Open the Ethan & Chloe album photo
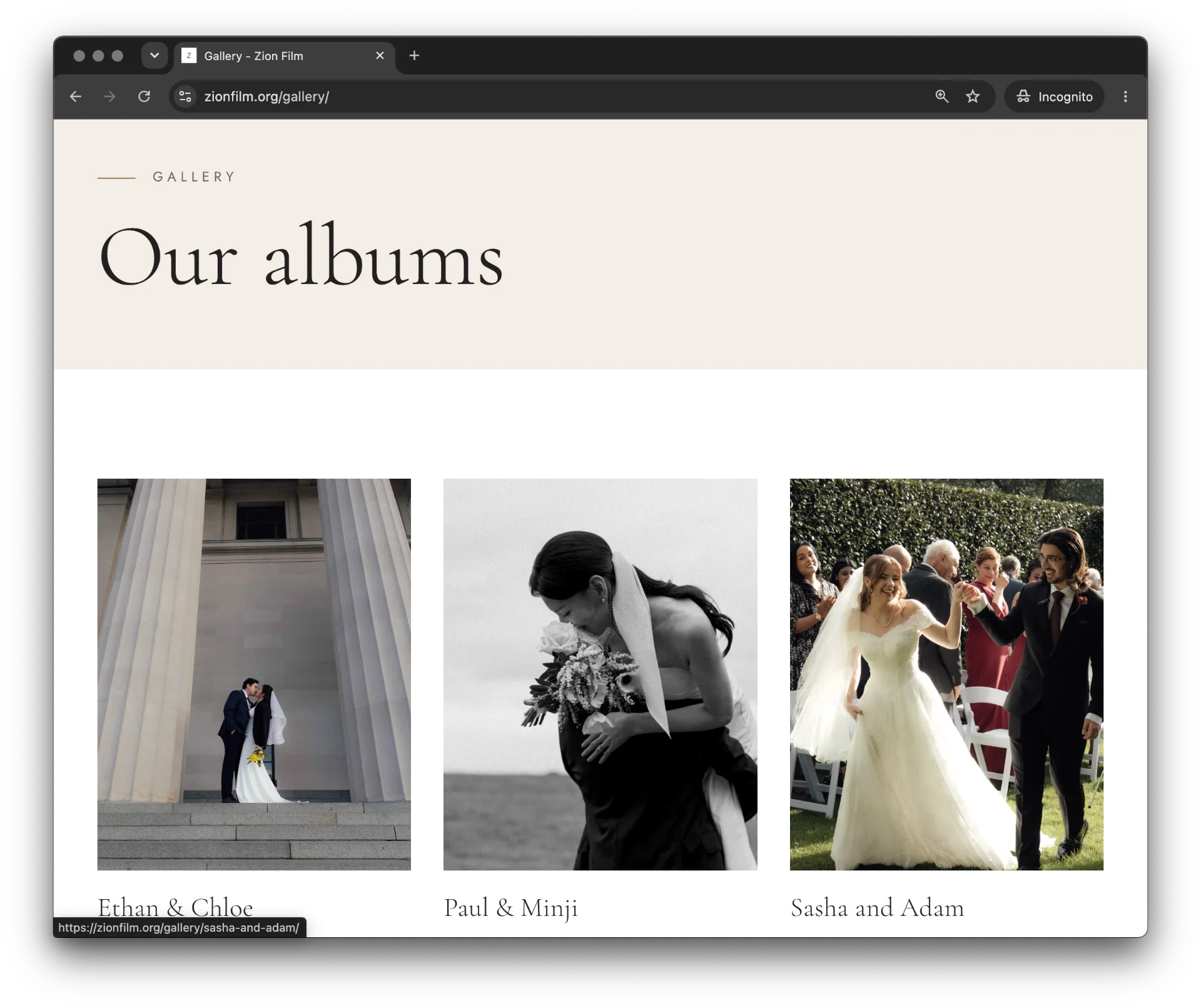The width and height of the screenshot is (1201, 1008). click(254, 674)
